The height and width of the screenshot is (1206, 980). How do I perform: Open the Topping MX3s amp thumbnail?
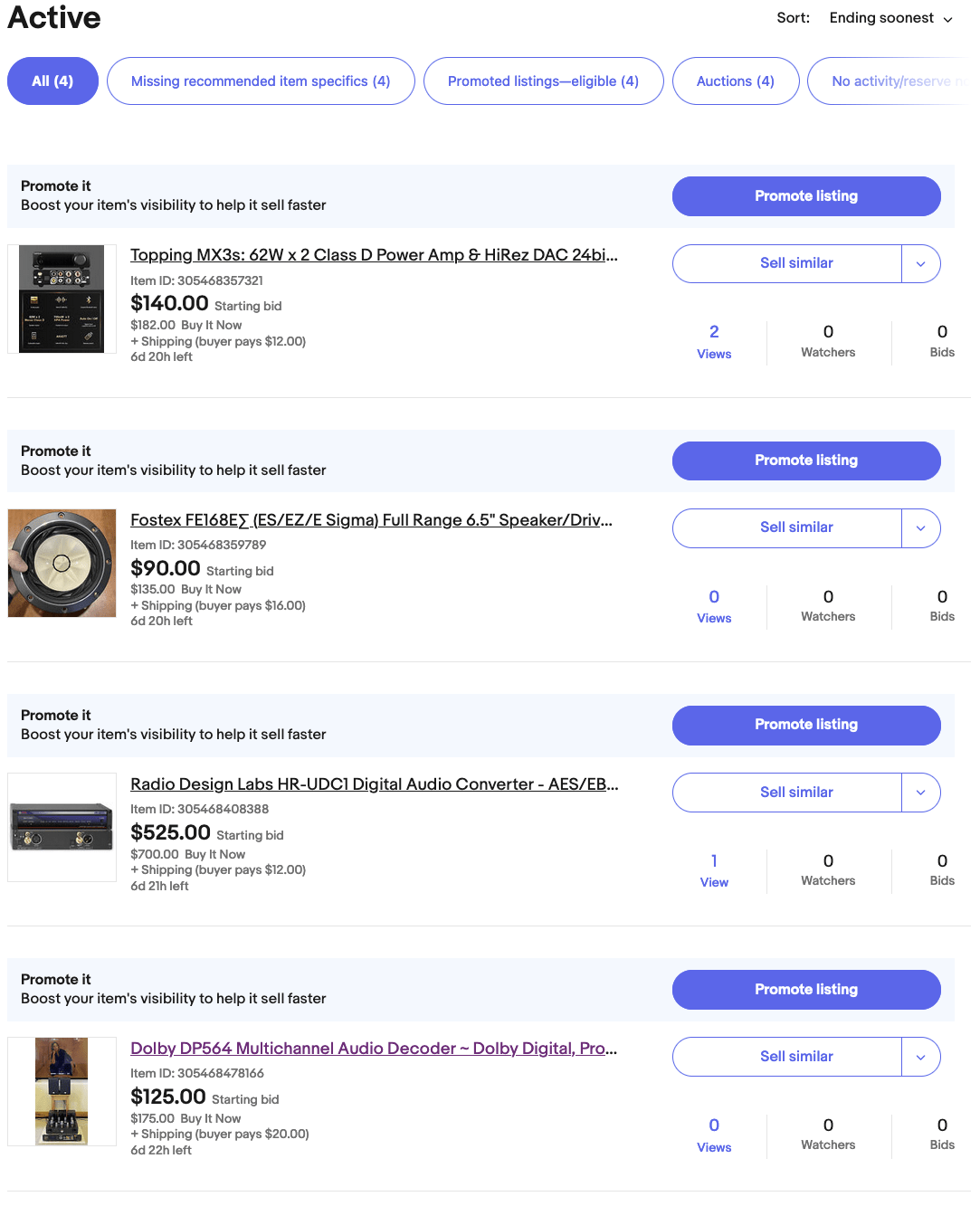[62, 299]
